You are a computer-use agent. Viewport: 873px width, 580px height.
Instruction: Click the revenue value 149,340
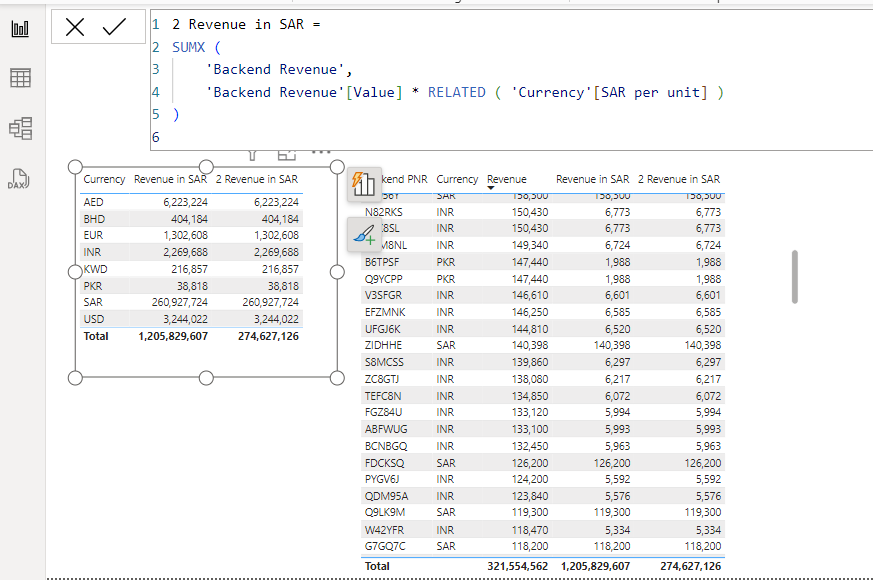530,245
